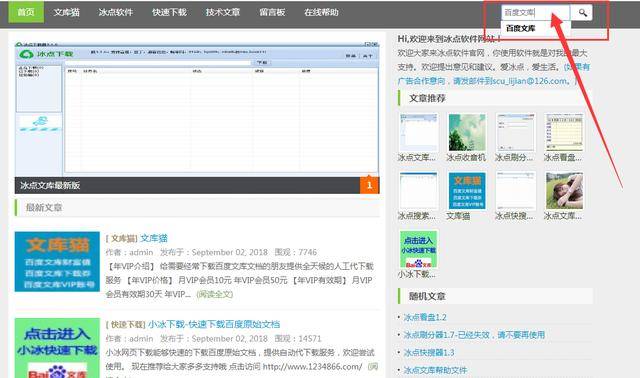Click the 随机文章 section heading
This screenshot has width=640, height=378.
click(x=427, y=296)
